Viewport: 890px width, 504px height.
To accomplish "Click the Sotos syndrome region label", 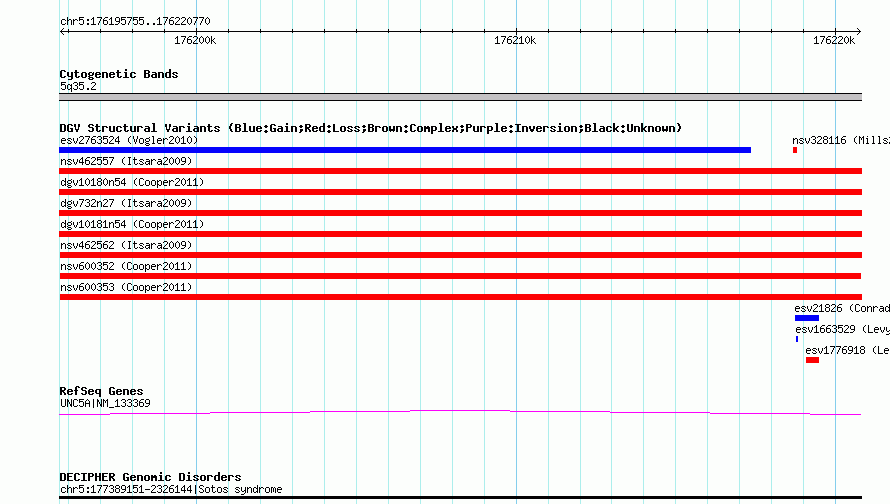I will click(171, 489).
